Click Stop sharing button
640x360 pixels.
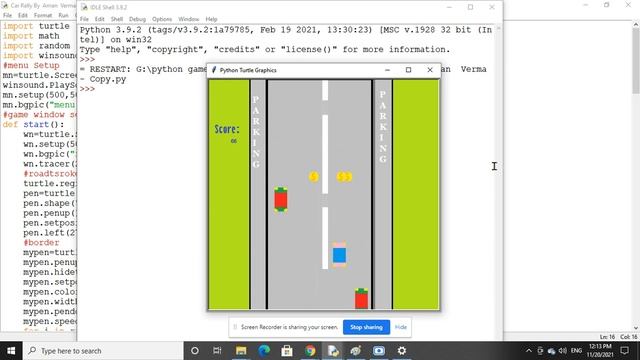(366, 327)
